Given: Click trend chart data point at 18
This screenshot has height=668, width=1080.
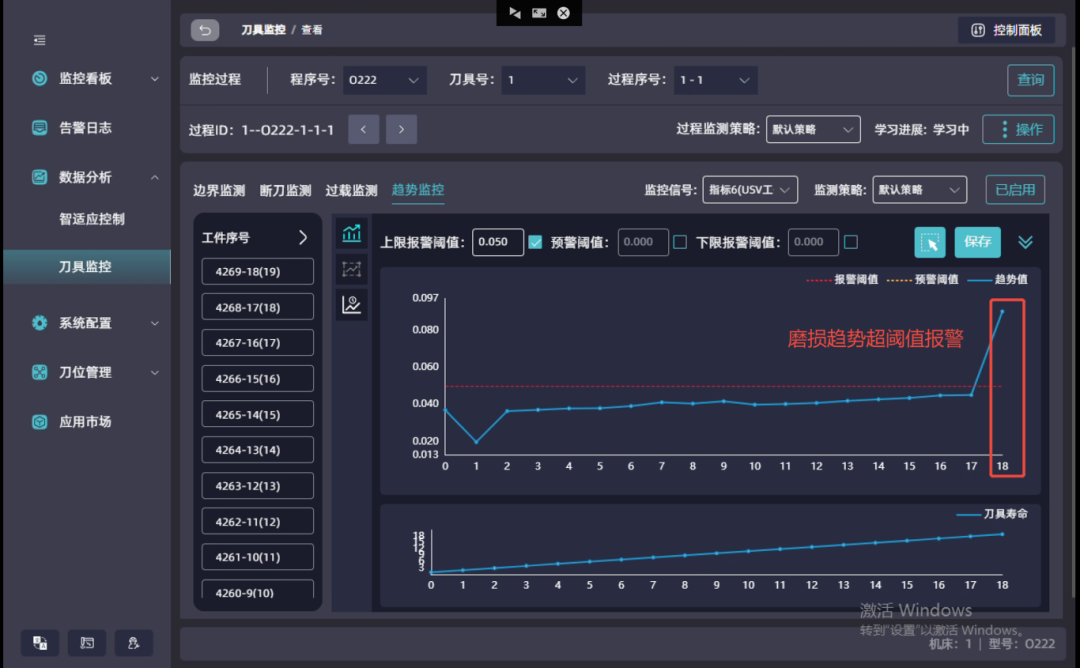Looking at the screenshot, I should coord(1002,312).
